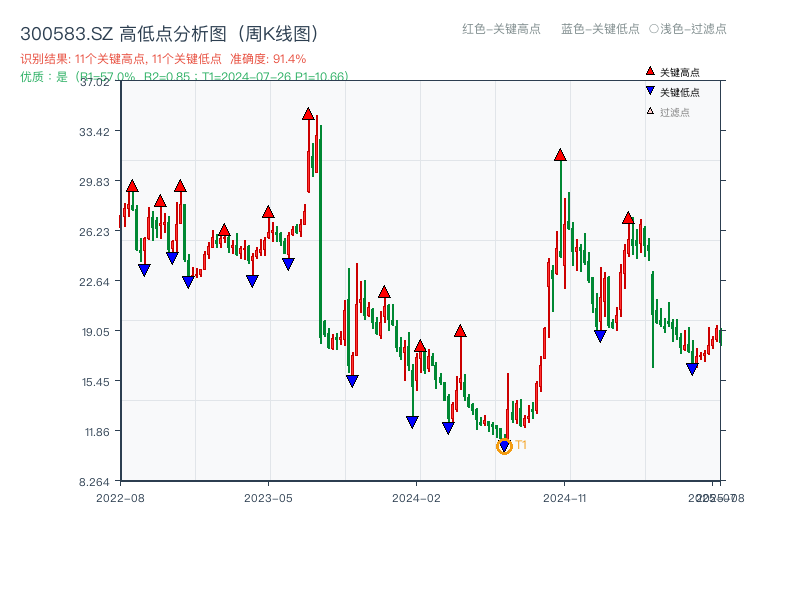This screenshot has width=800, height=600.
Task: Select the red high marker at the tallest 2023 peak
Action: tap(308, 113)
